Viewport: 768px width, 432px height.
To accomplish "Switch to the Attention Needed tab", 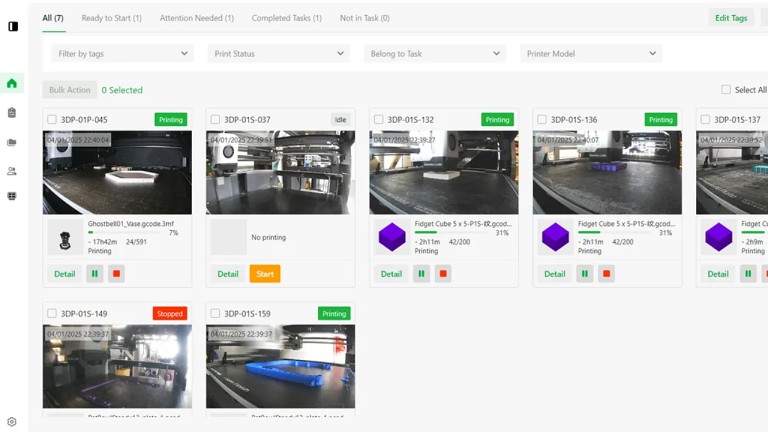I will tap(197, 18).
